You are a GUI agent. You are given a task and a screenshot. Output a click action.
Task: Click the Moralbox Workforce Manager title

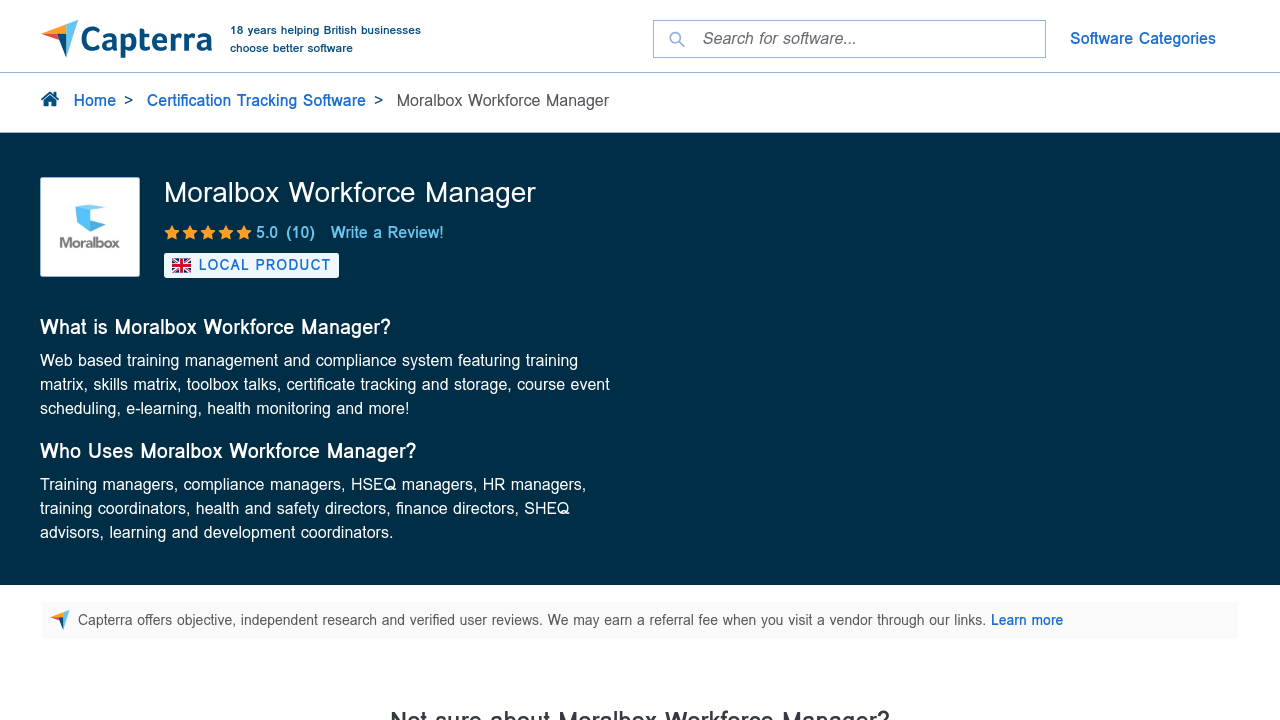tap(350, 193)
